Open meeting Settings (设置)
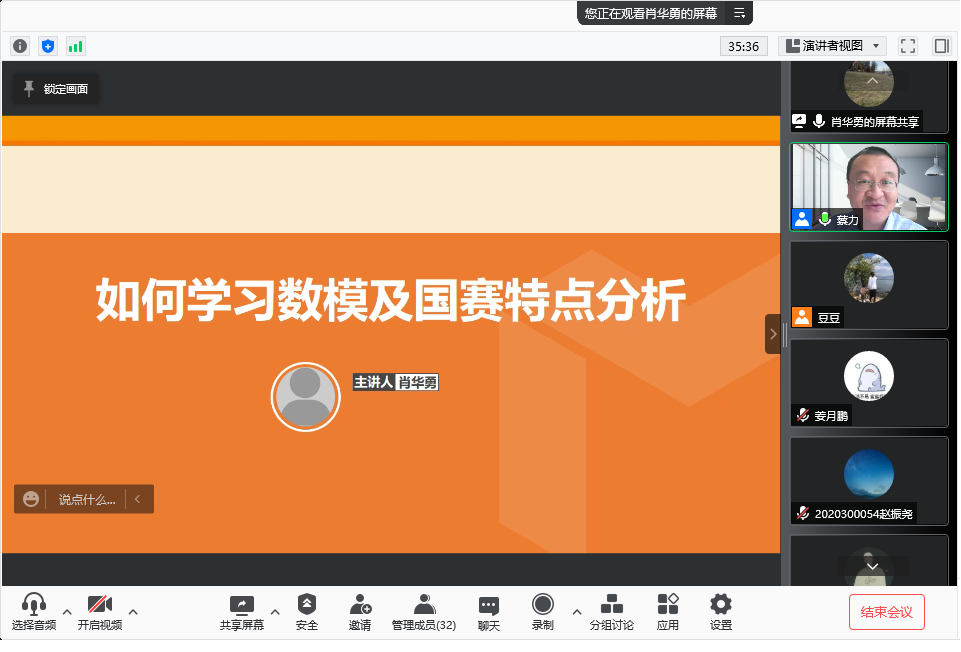Screen dimensions: 961x652 pyautogui.click(x=720, y=612)
